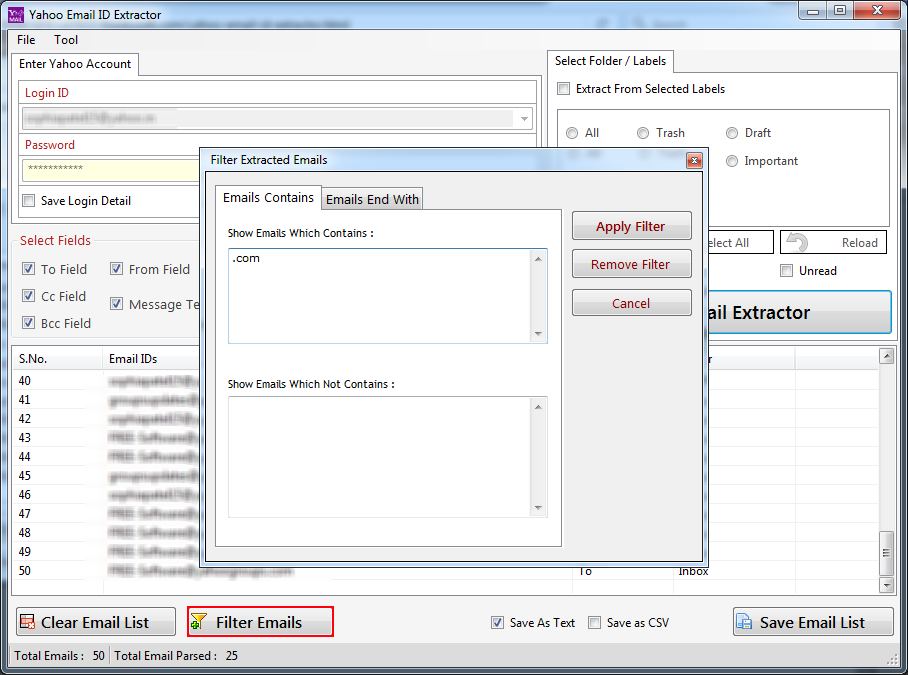Viewport: 908px width, 675px height.
Task: Select the Trash radio button
Action: click(643, 133)
